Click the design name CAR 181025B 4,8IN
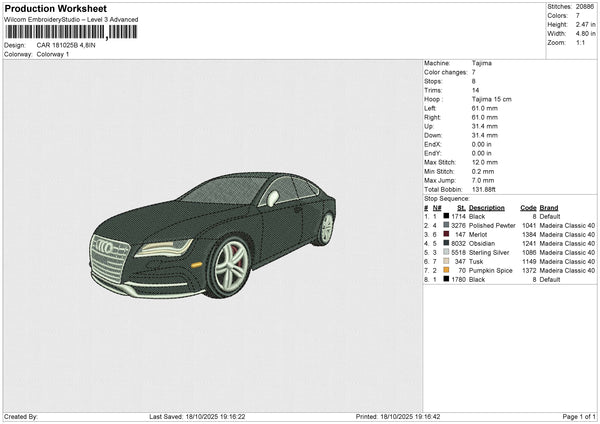Viewport: 600px width, 424px height. [68, 45]
